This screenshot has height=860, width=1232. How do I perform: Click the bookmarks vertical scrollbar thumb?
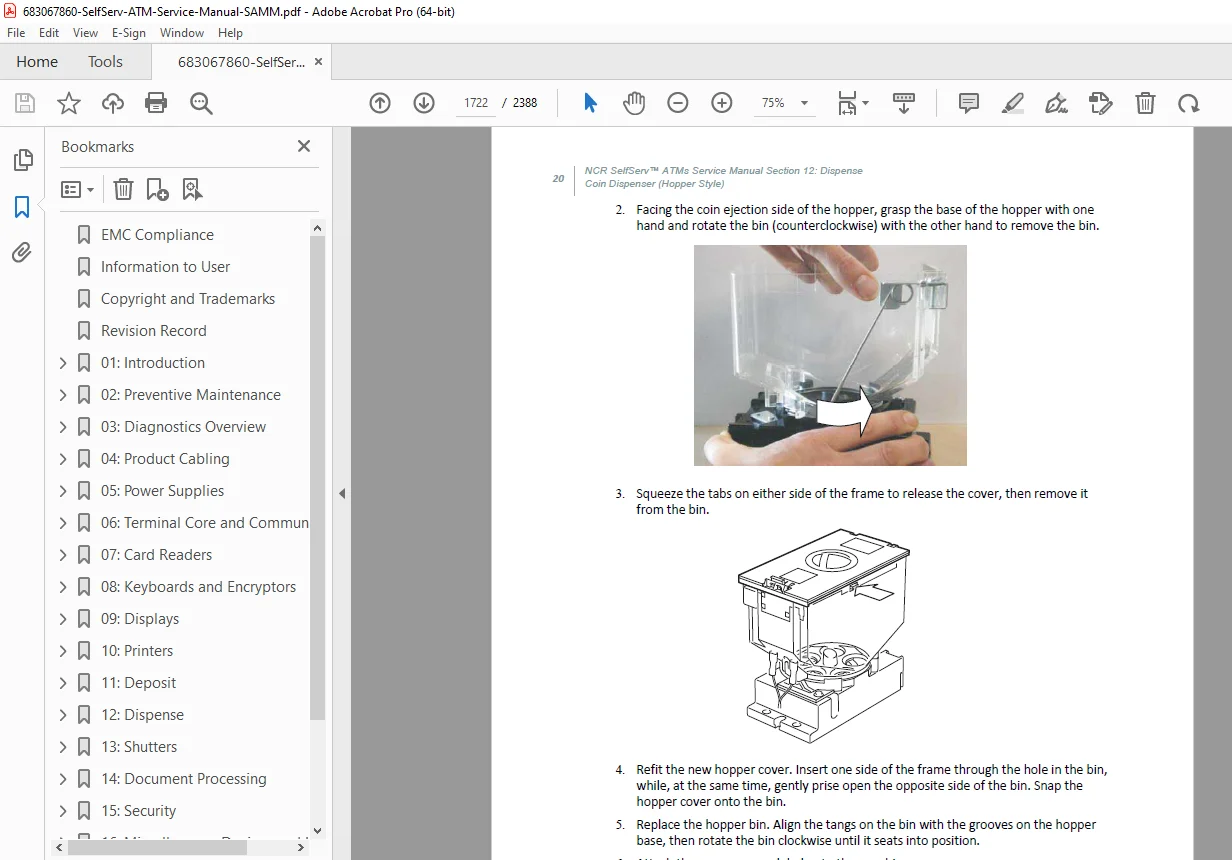click(x=318, y=478)
